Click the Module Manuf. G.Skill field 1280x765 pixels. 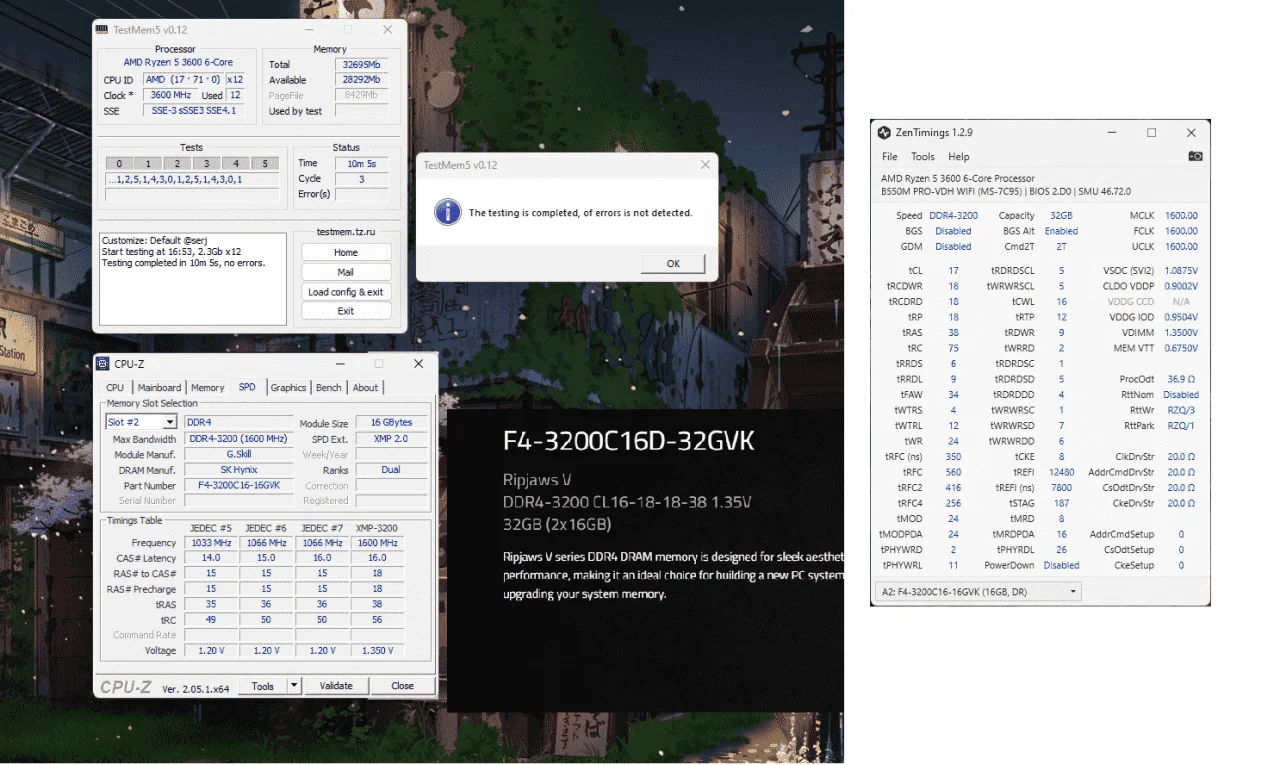(240, 455)
